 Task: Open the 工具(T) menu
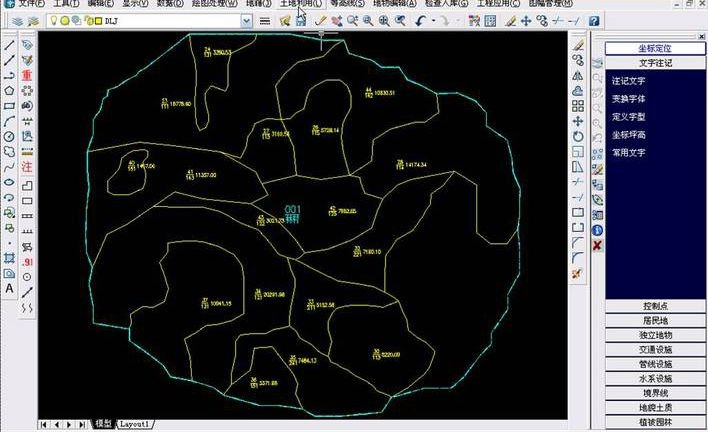pos(66,4)
